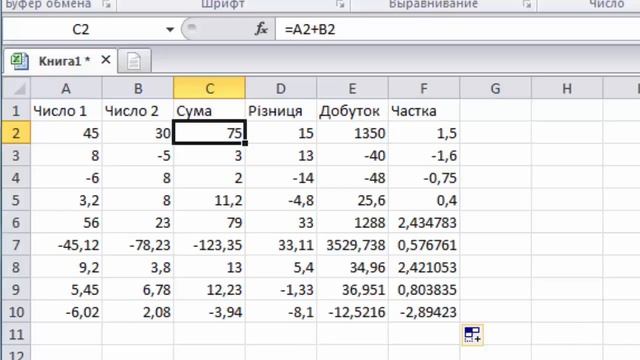Click the Insert Function fx icon
The width and height of the screenshot is (640, 360).
(261, 29)
